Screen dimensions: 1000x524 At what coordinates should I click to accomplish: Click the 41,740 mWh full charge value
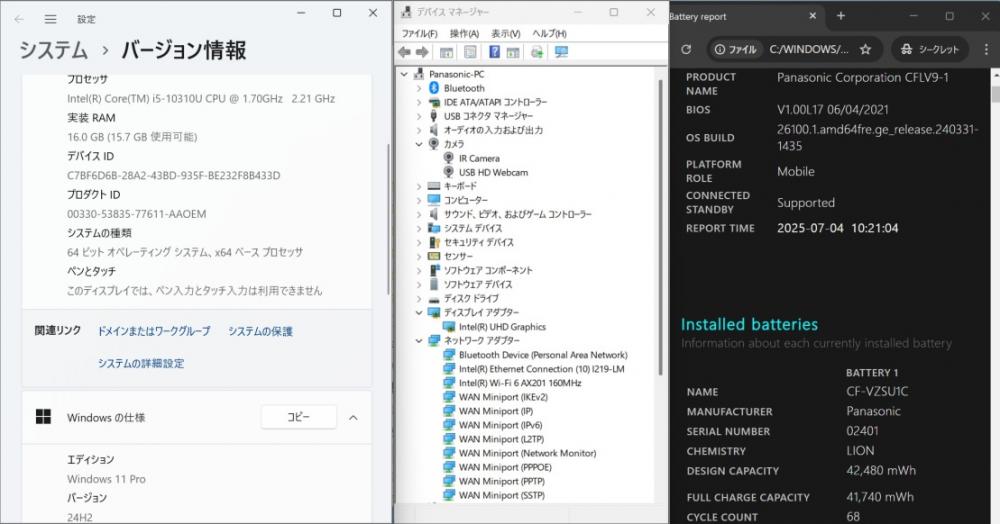[880, 497]
